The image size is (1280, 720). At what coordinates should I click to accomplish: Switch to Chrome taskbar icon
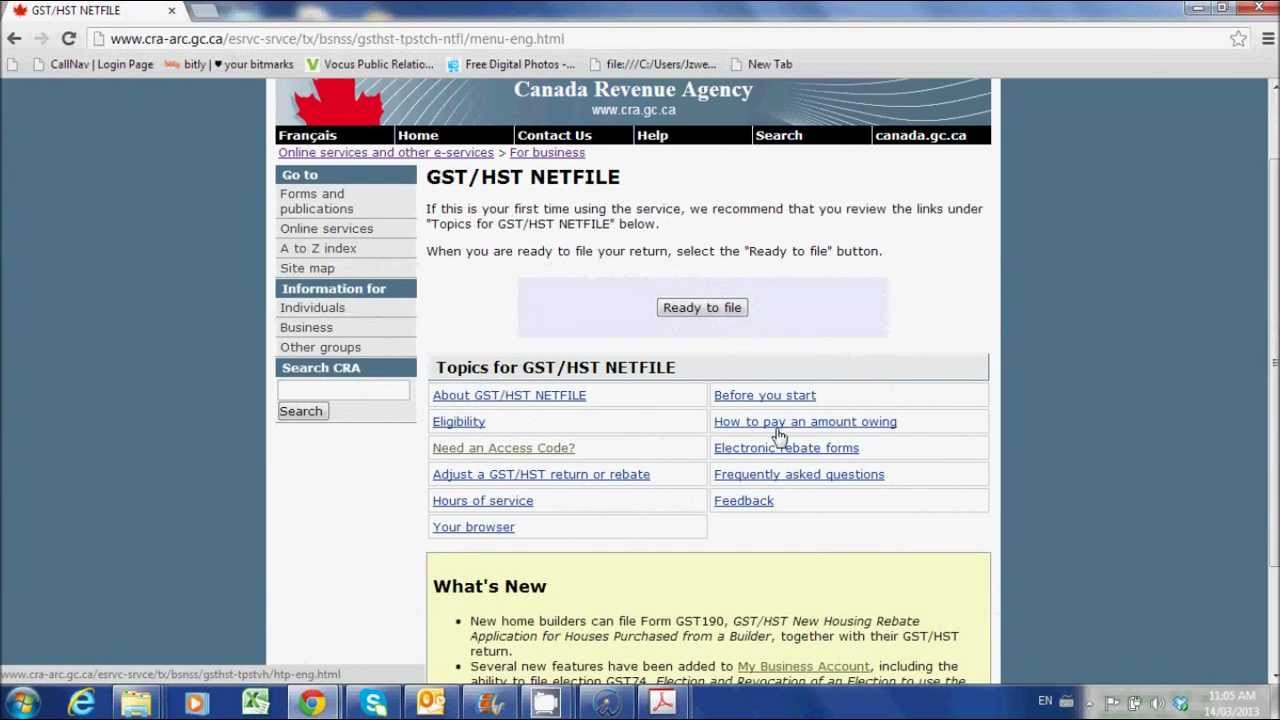point(313,703)
